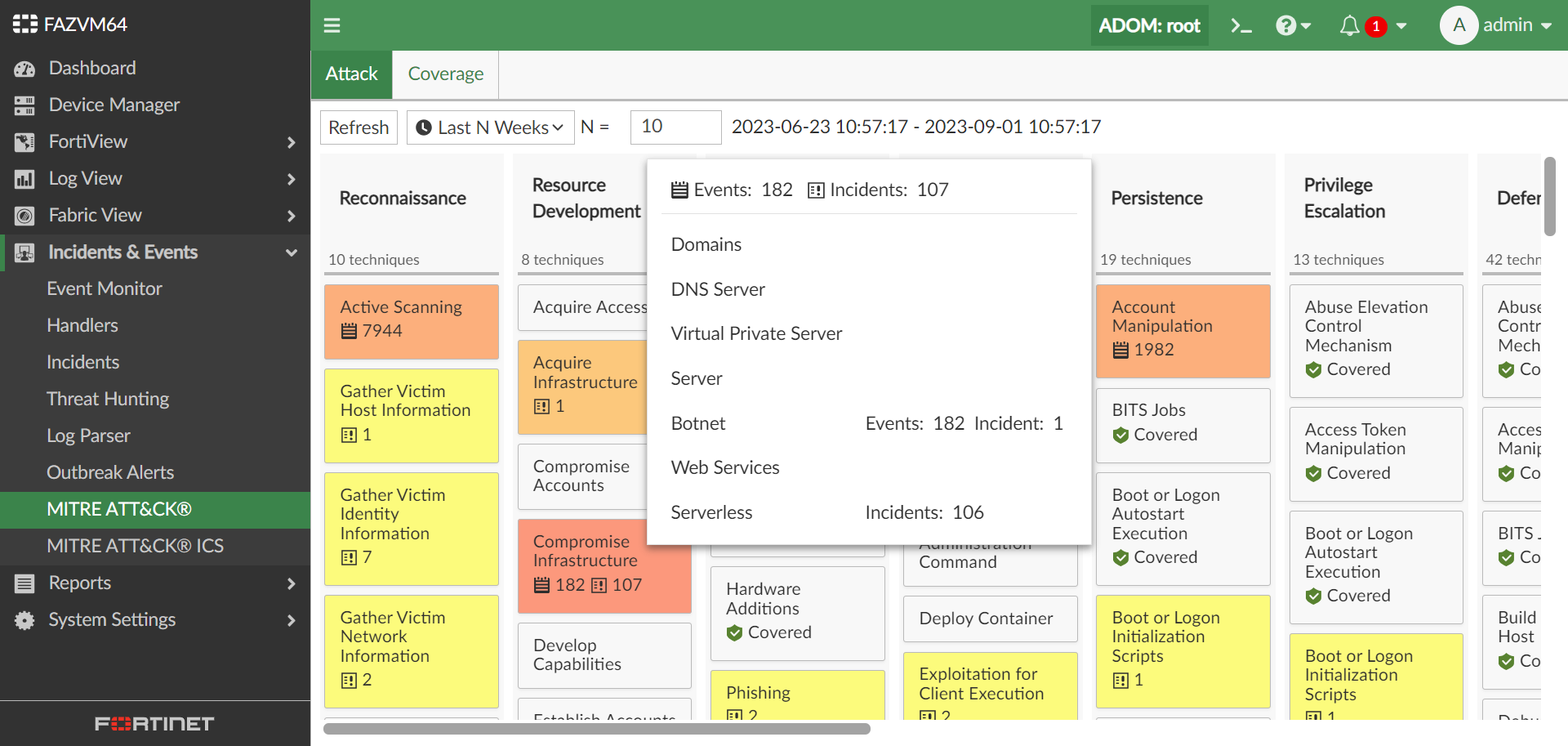Switch to the Attack tab
1568x746 pixels.
pos(351,74)
